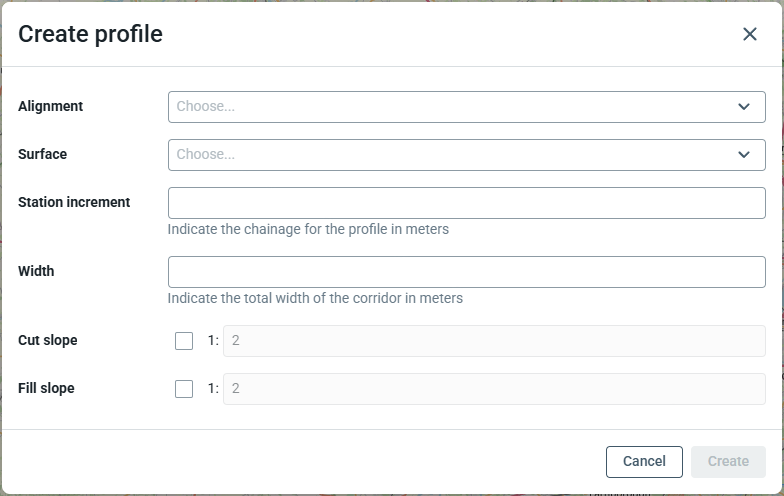This screenshot has width=784, height=496.
Task: Click the Cut slope label text
Action: tap(48, 340)
